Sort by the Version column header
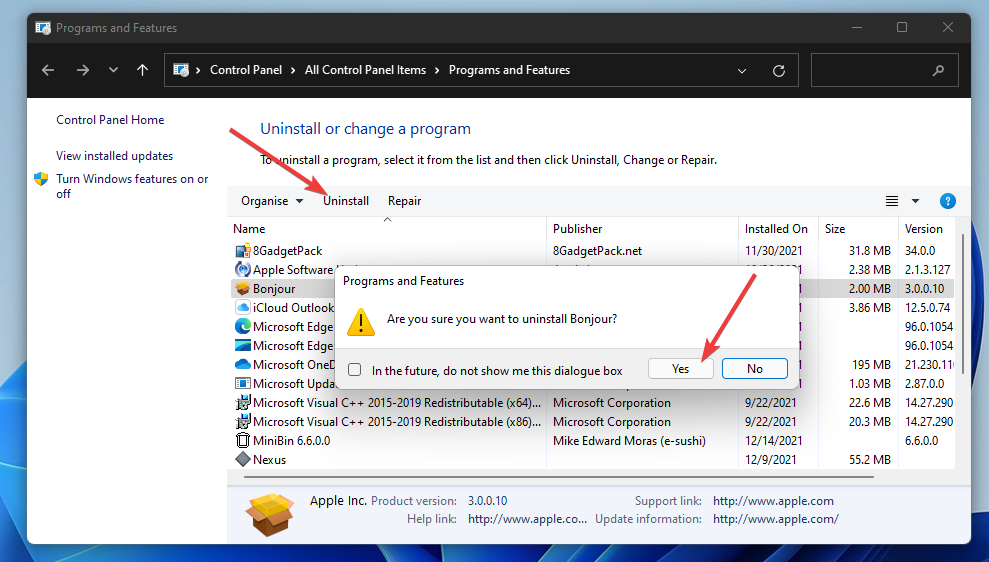 [923, 229]
